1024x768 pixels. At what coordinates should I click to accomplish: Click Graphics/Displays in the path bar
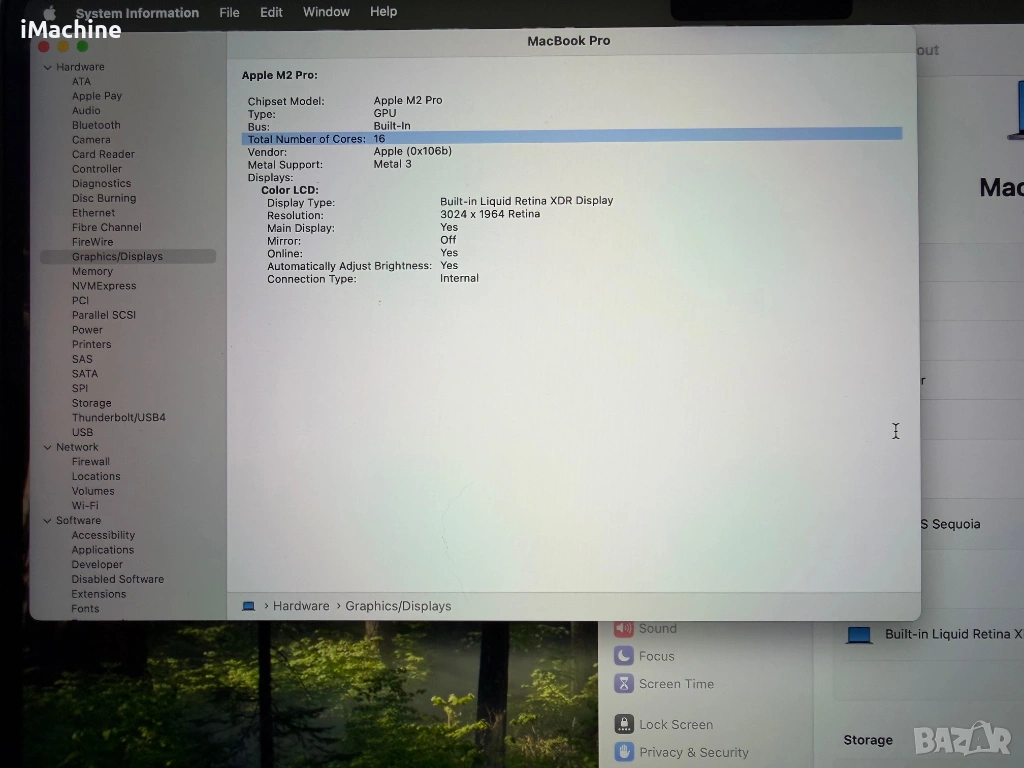point(398,606)
